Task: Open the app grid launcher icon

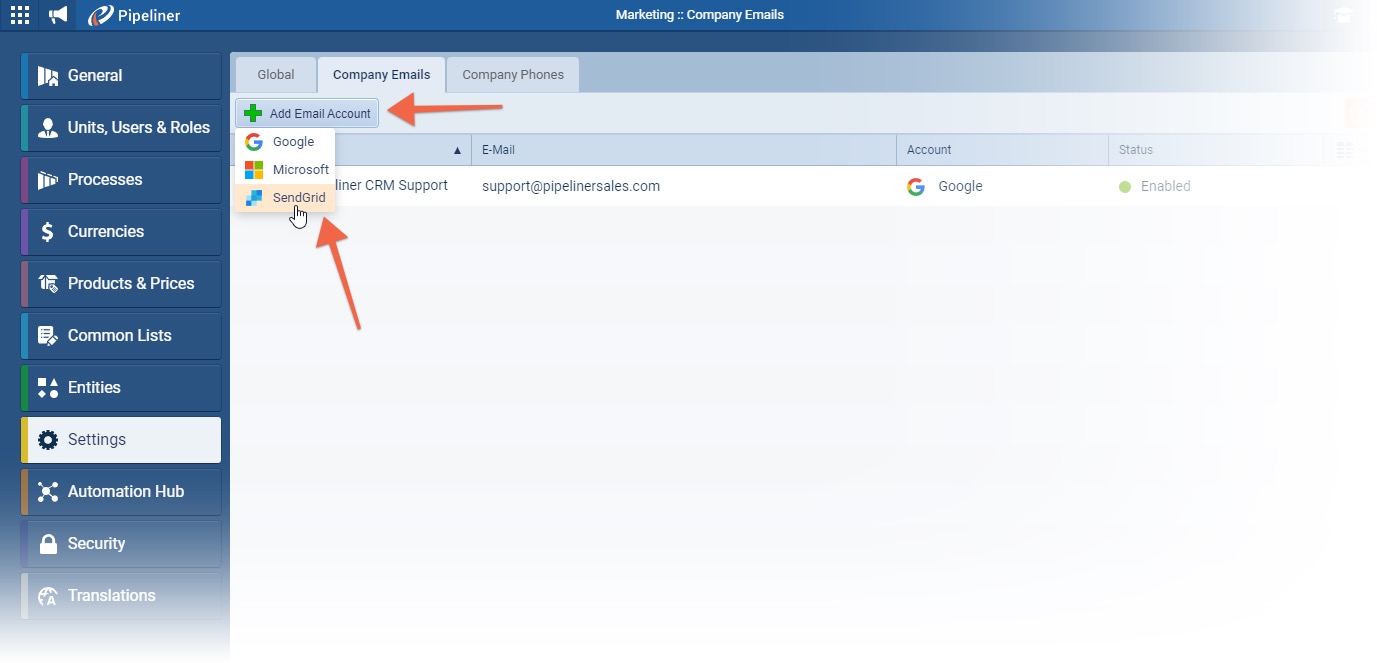Action: point(20,15)
